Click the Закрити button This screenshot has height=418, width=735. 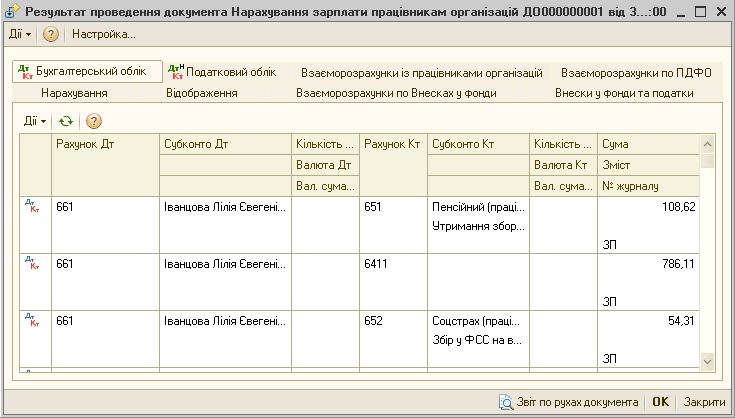coord(704,402)
